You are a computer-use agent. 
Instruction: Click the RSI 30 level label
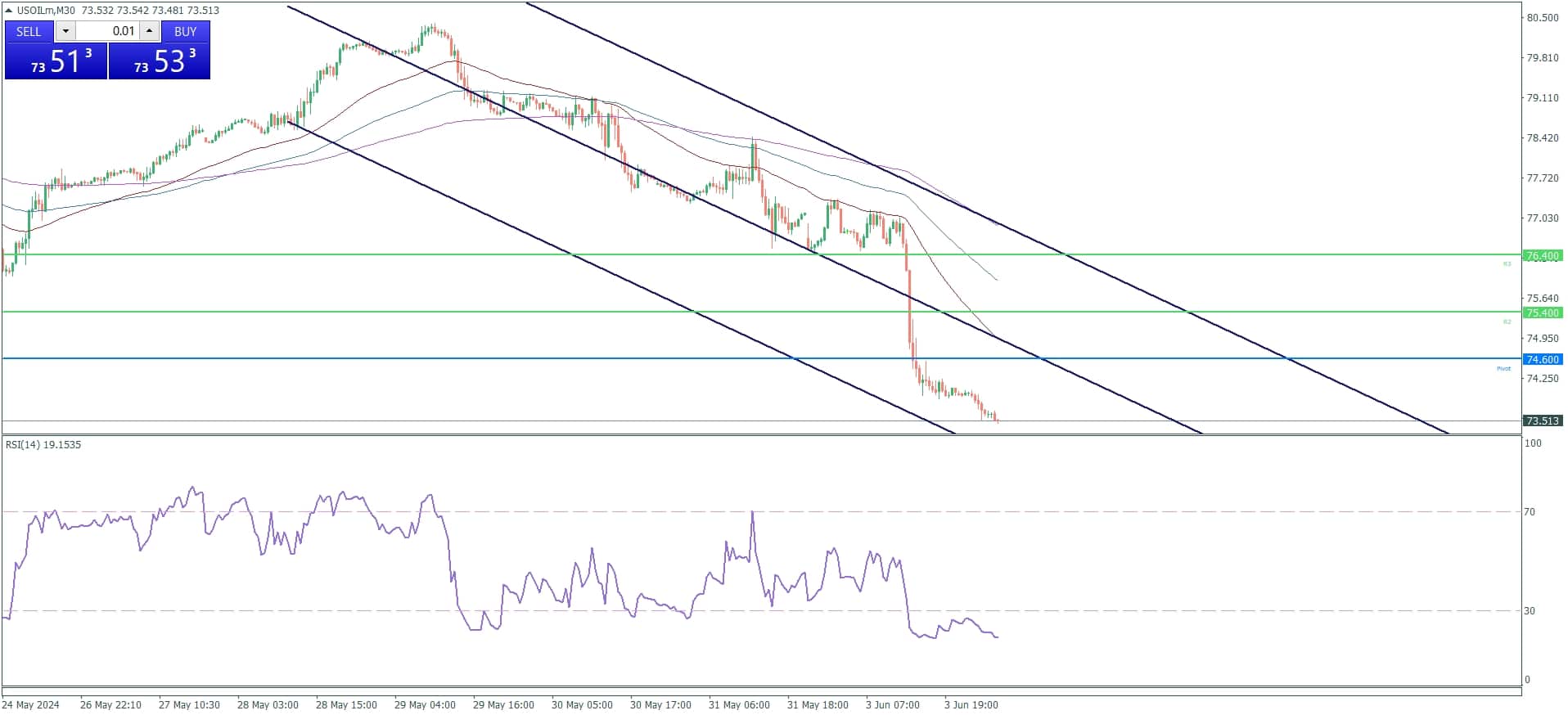pos(1529,611)
